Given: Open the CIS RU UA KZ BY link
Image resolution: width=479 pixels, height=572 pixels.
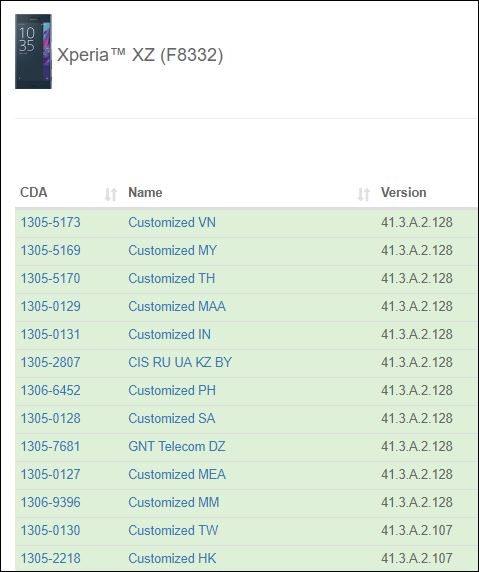Looking at the screenshot, I should [180, 362].
